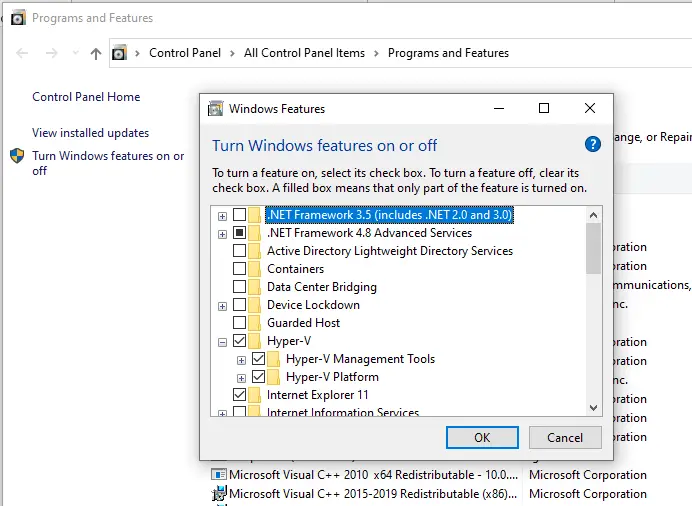Go to All Control Panel Items breadcrumb

click(305, 53)
